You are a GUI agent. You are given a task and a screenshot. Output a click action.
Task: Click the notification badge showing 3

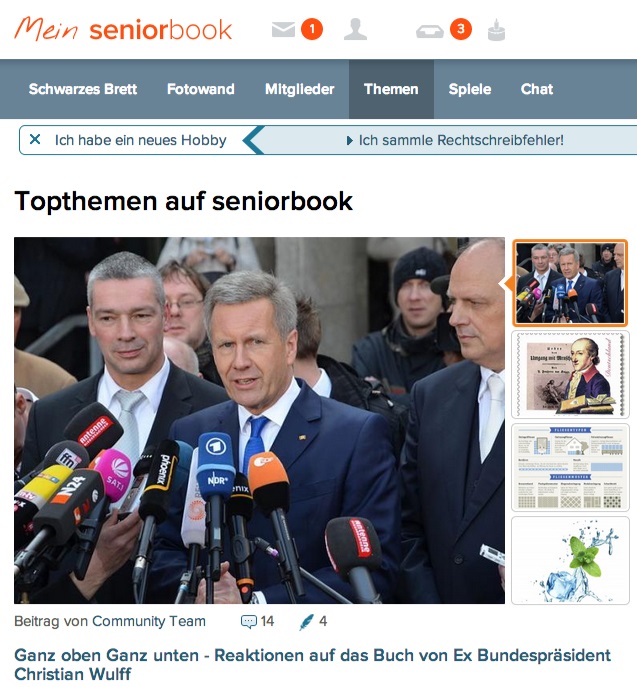coord(461,29)
